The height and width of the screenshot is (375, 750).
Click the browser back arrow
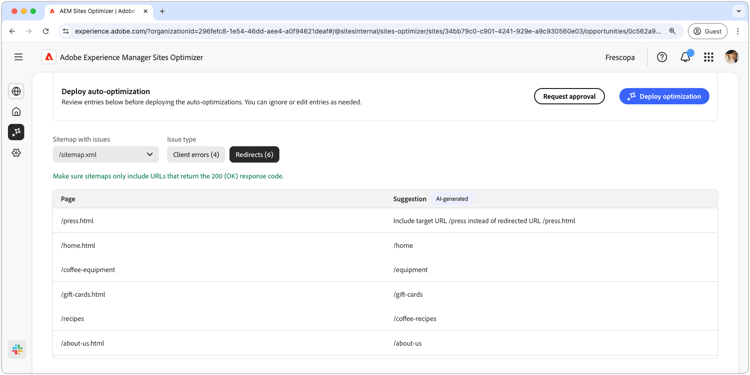coord(12,31)
